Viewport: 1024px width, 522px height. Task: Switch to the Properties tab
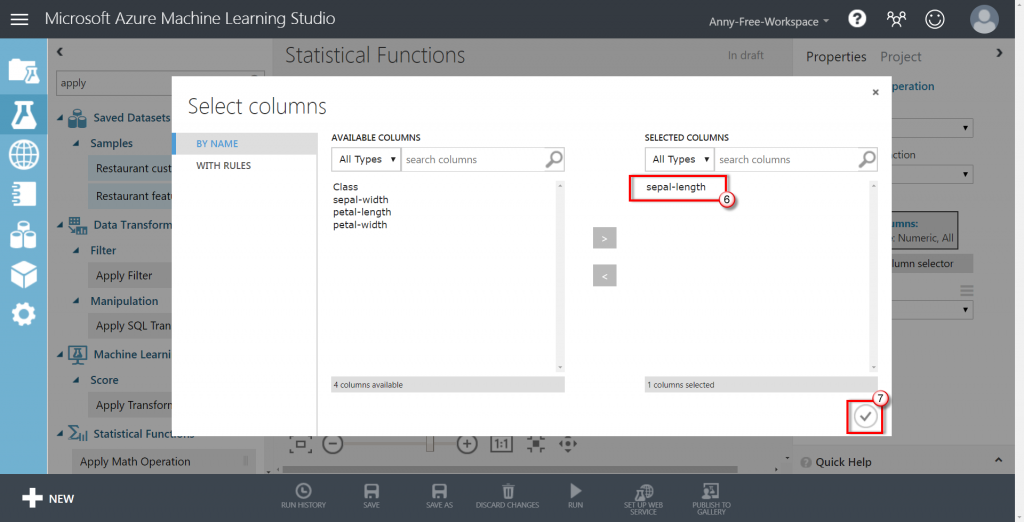click(836, 57)
